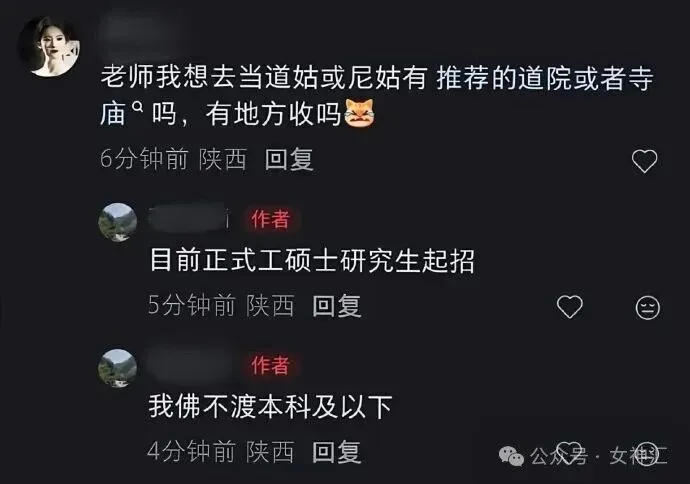Tap the search magnifier next to 寺庙
Image resolution: width=690 pixels, height=484 pixels.
(138, 107)
